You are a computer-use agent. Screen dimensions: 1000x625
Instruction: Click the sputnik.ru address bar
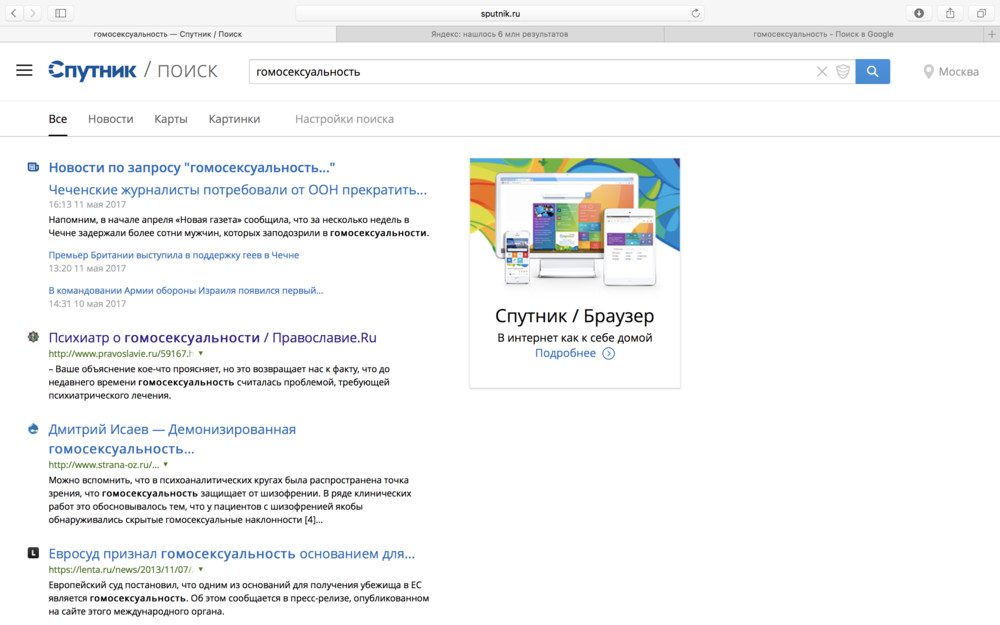(500, 13)
